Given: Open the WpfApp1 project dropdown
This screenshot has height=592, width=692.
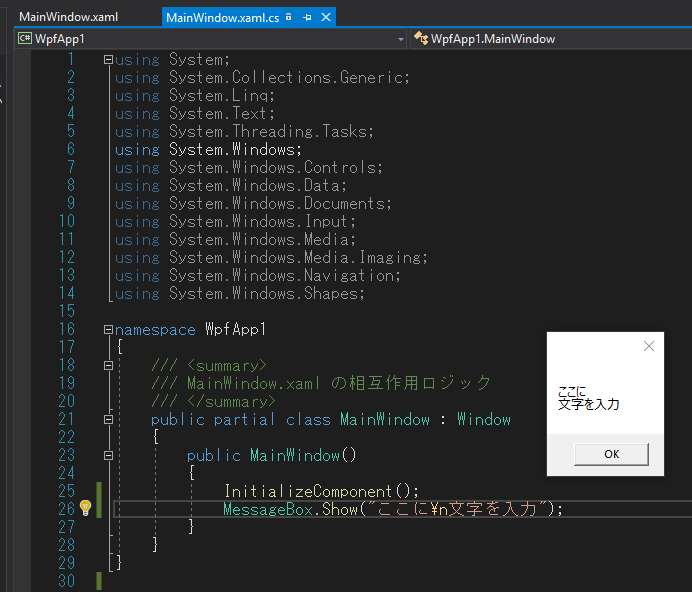Looking at the screenshot, I should [x=210, y=39].
